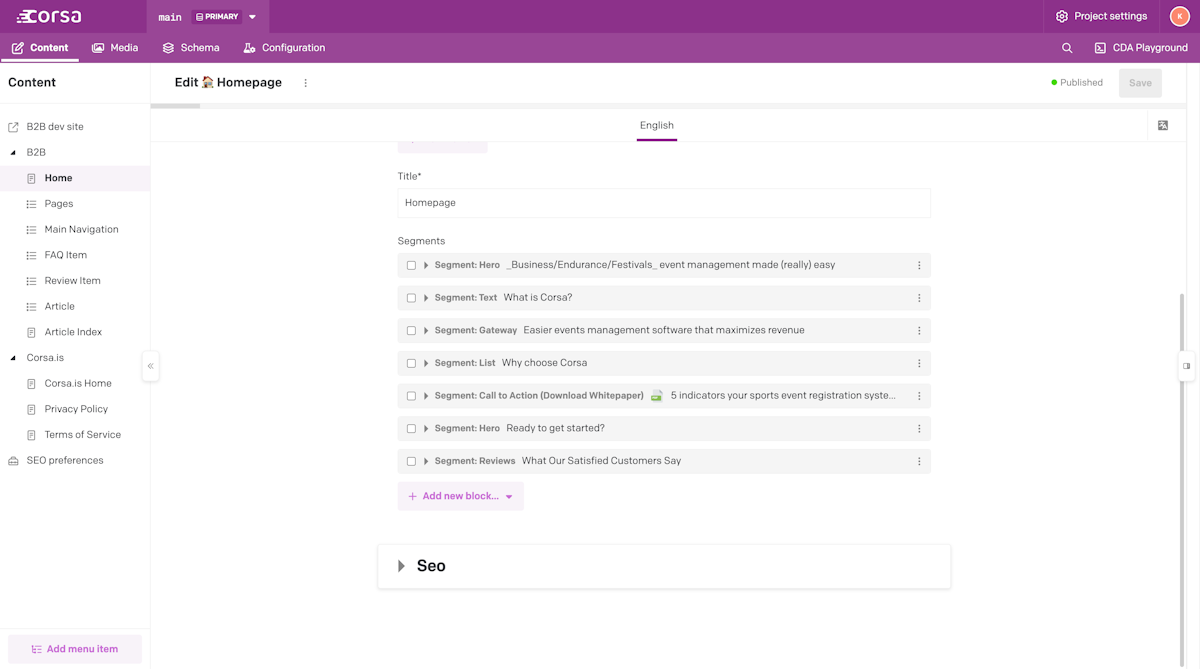Click the SEO preferences icon in sidebar
This screenshot has width=1200, height=669.
point(13,461)
